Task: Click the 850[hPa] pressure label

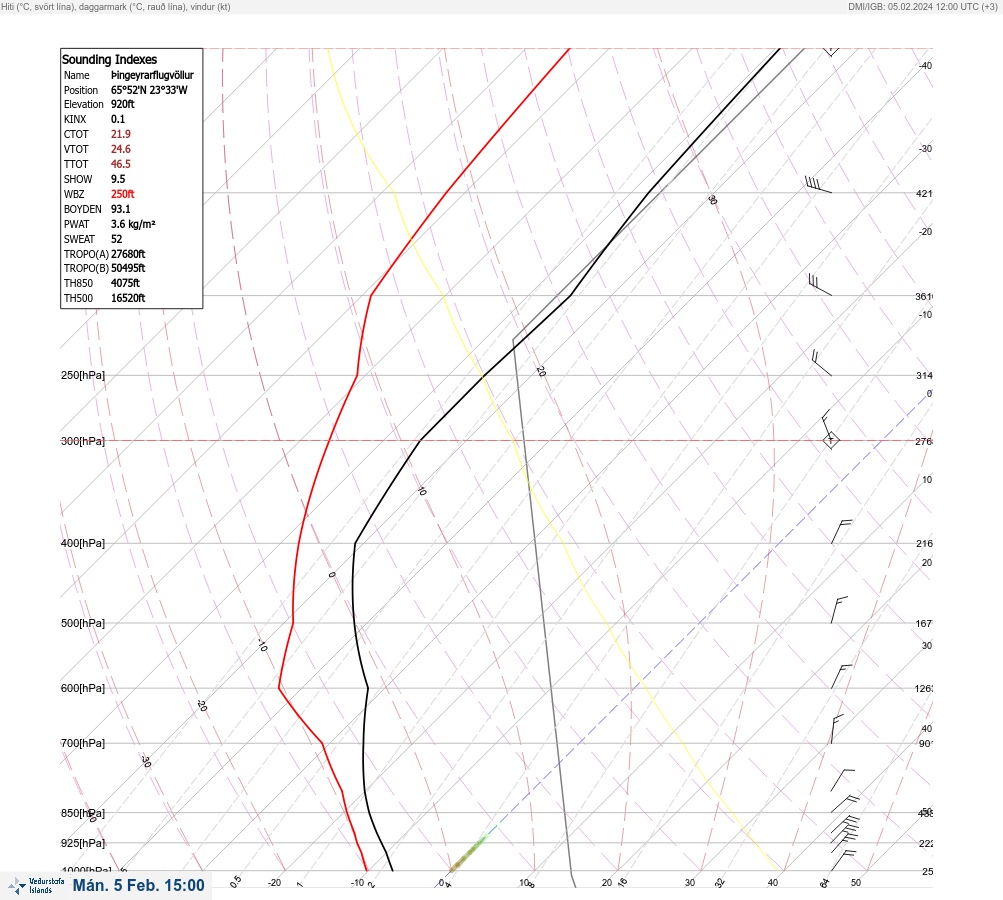Action: (x=83, y=813)
